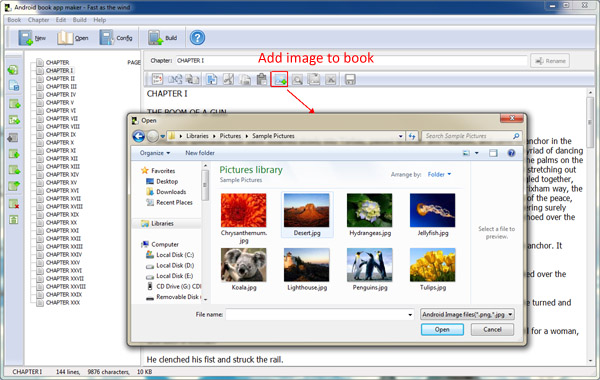Screen dimensions: 600x380
Task: Click Libraries in the breadcrumb path
Action: point(197,136)
